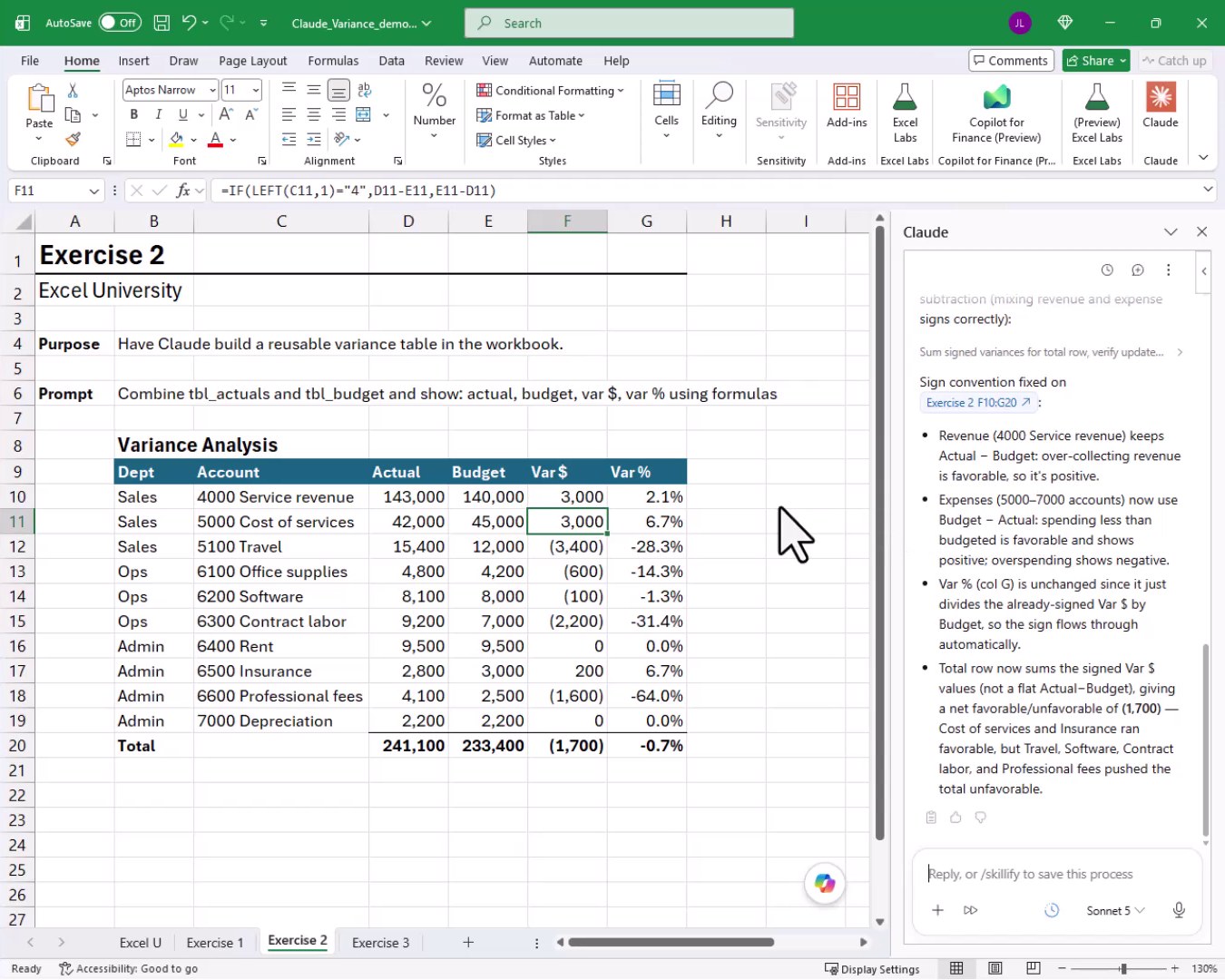
Task: Click Increase Indent icon
Action: coord(313,139)
